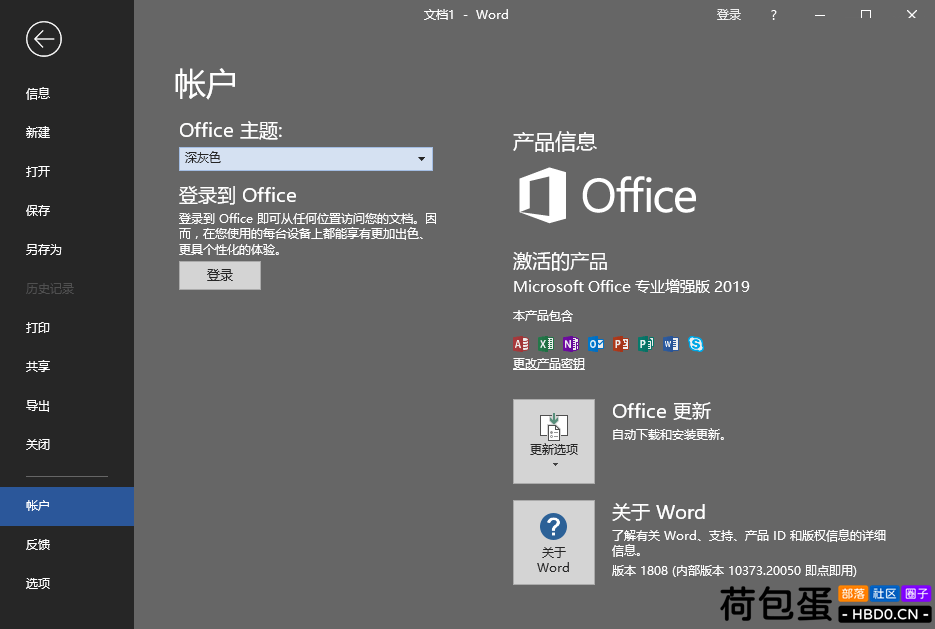This screenshot has height=629, width=935.
Task: Open the Office 主题 theme dropdown
Action: (306, 159)
